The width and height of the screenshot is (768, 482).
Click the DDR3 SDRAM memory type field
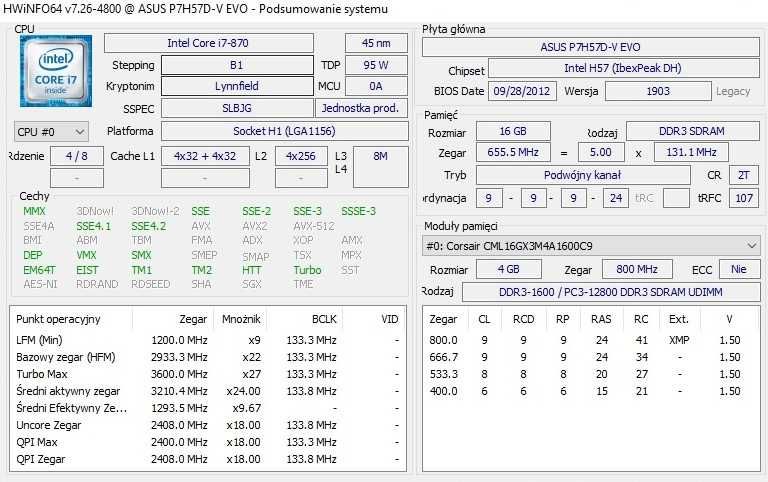pyautogui.click(x=693, y=131)
